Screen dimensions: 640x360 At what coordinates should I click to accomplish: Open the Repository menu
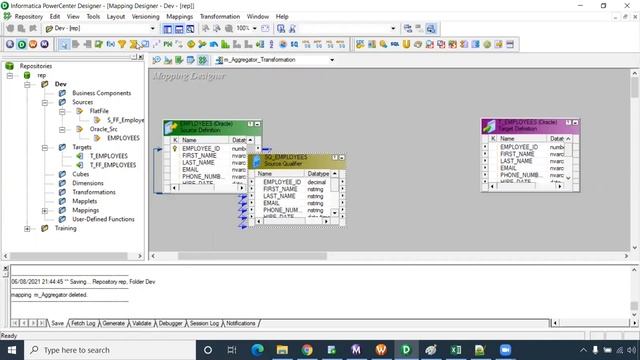point(28,17)
